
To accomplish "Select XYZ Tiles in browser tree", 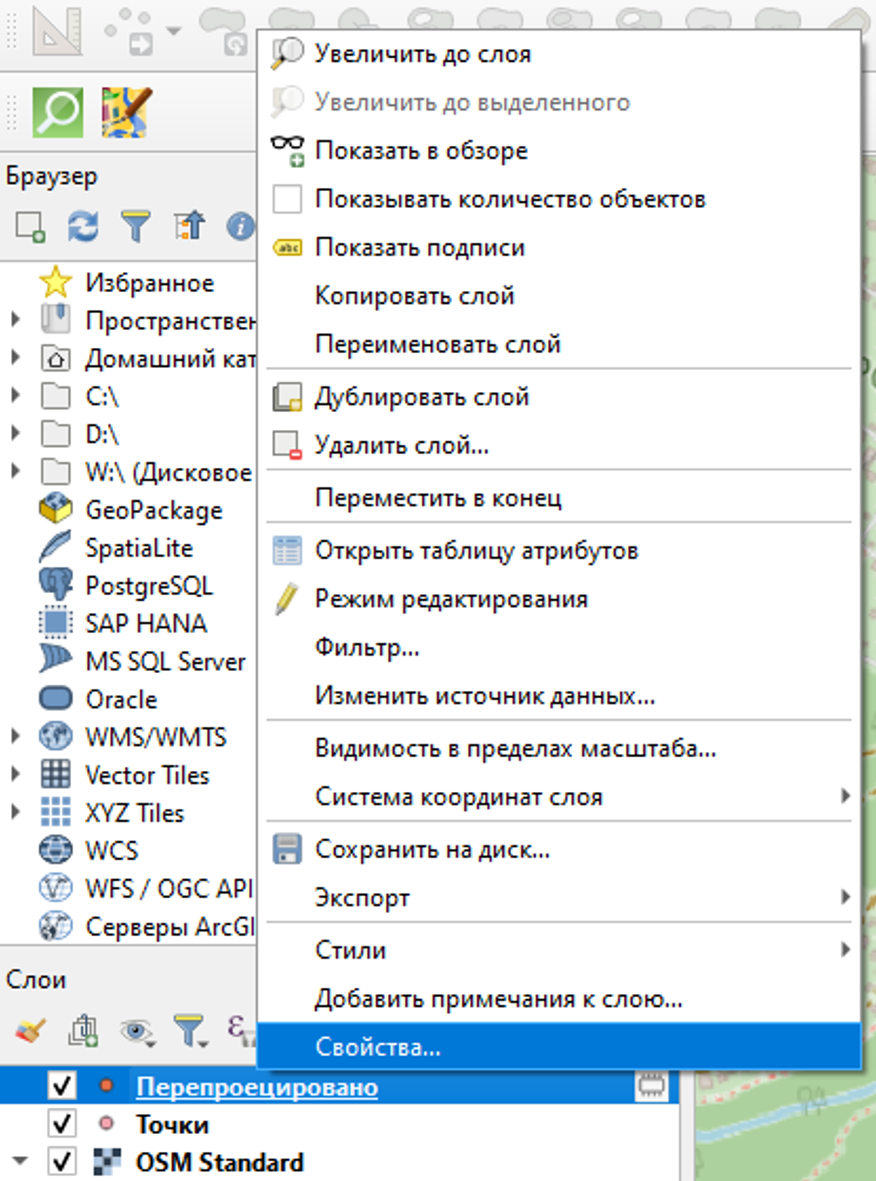I will [x=134, y=813].
